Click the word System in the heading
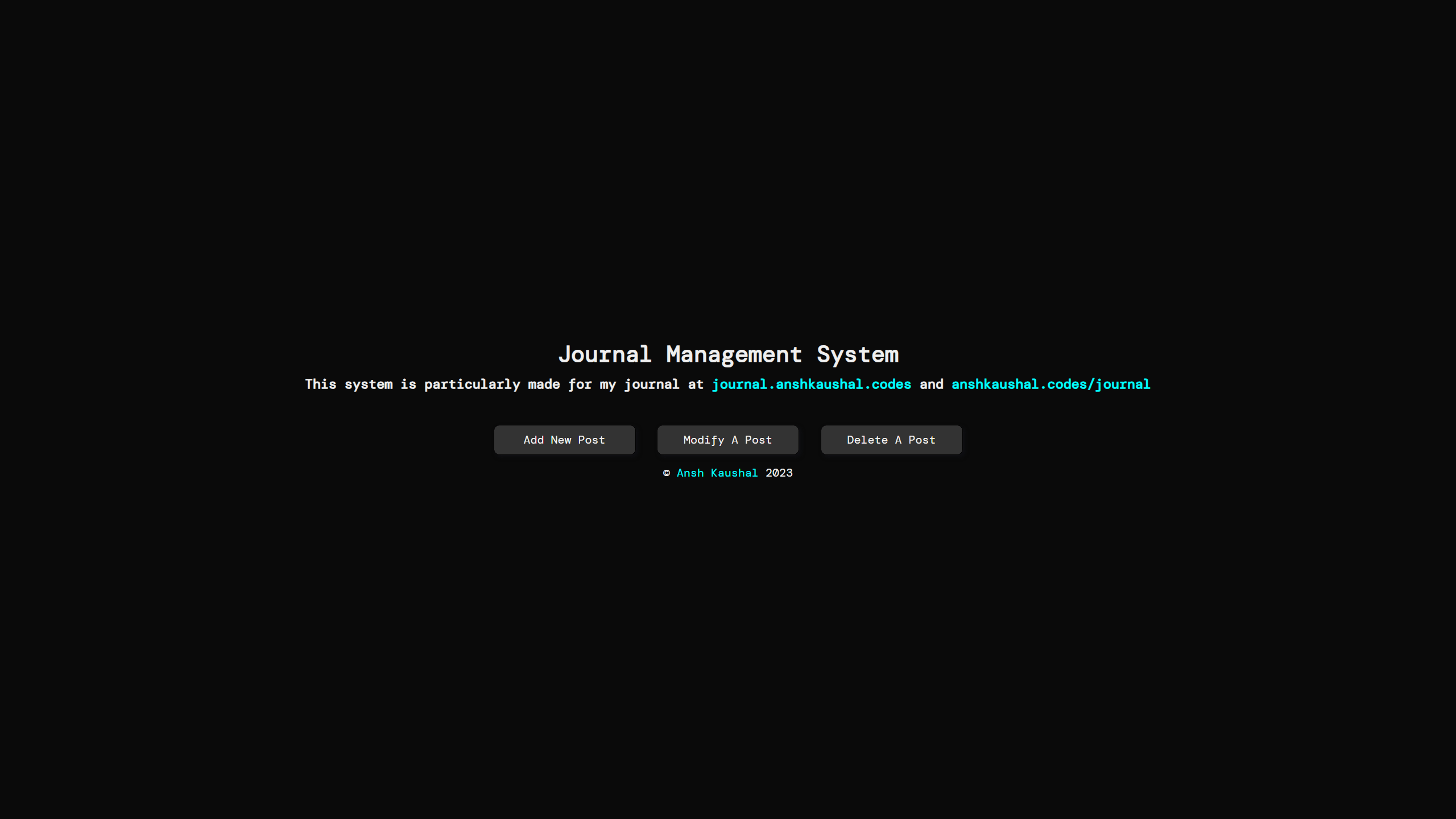 click(858, 355)
